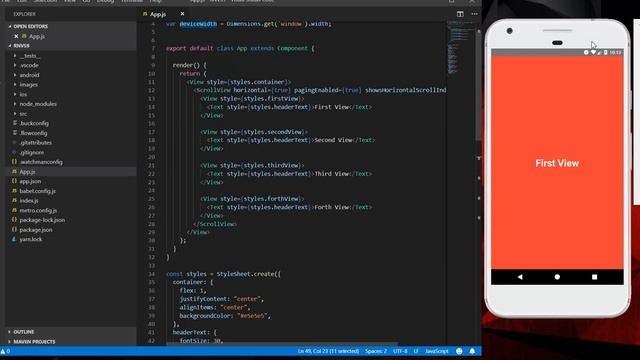Screen dimensions: 640x360
Task: Split the editor with the split icon
Action: 460,14
